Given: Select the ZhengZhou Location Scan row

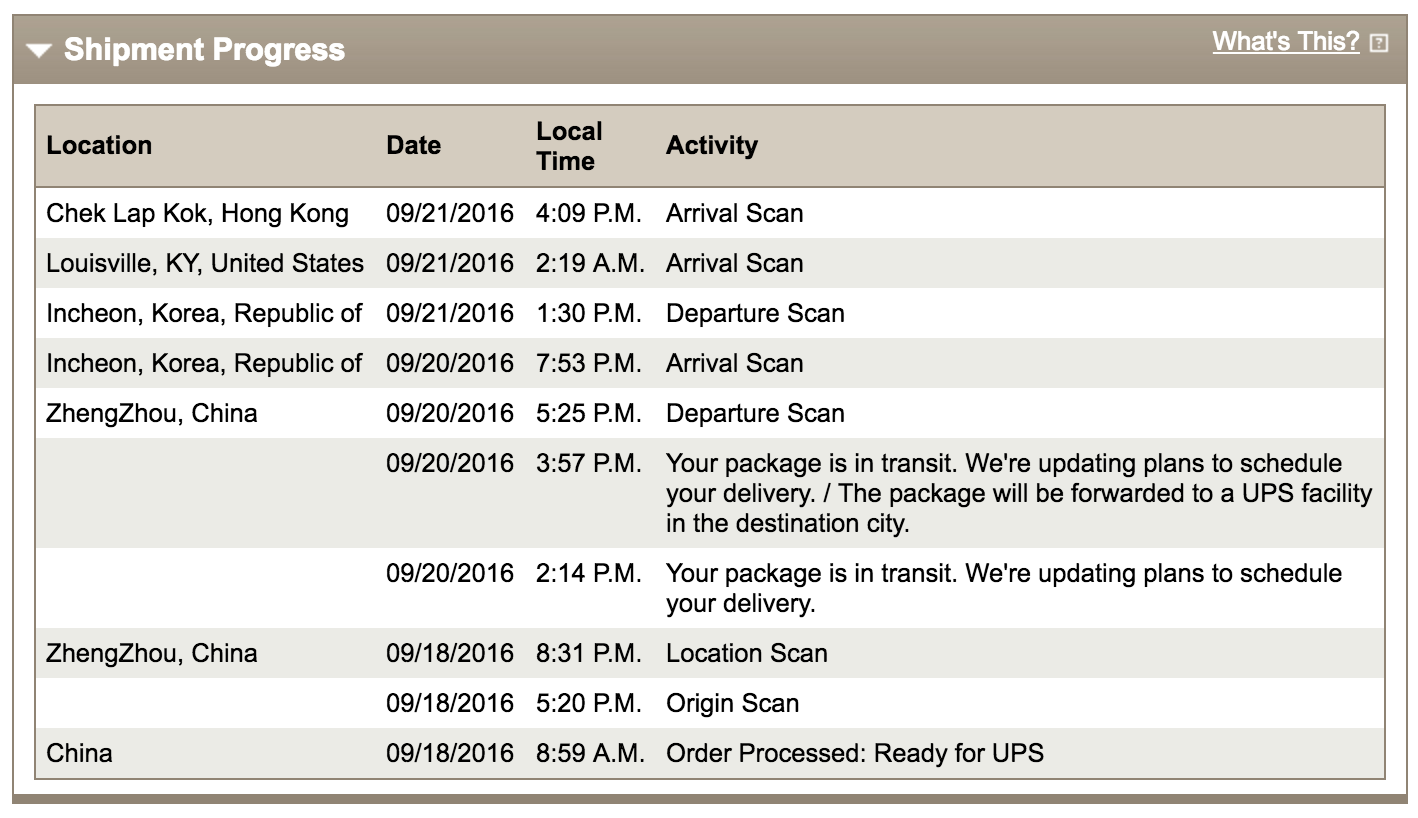Looking at the screenshot, I should coord(710,653).
